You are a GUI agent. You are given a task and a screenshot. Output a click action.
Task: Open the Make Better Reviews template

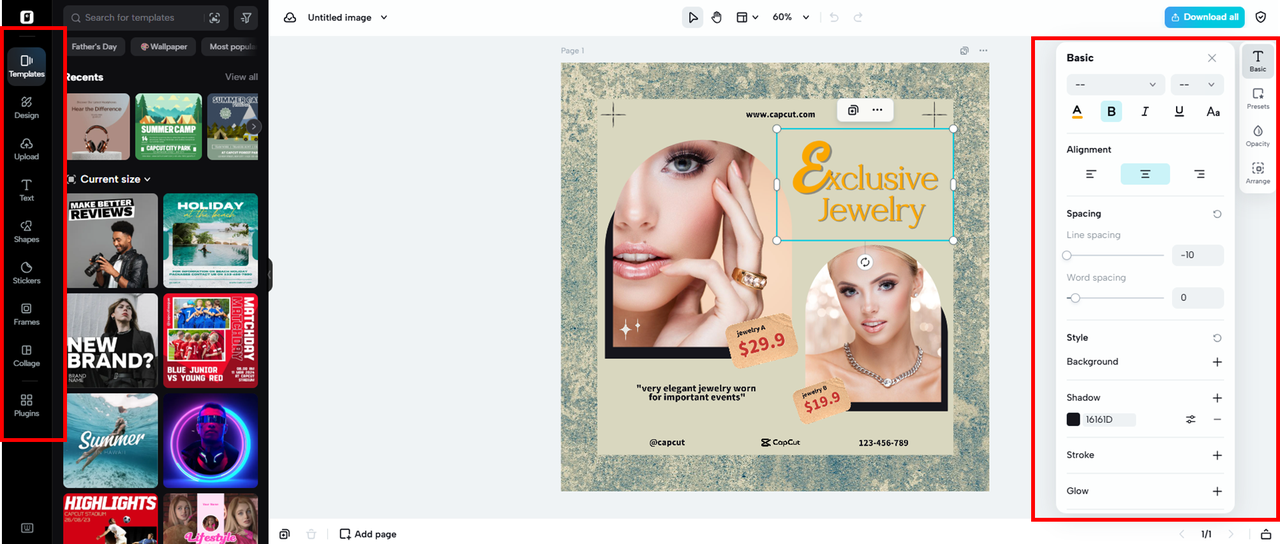click(111, 241)
